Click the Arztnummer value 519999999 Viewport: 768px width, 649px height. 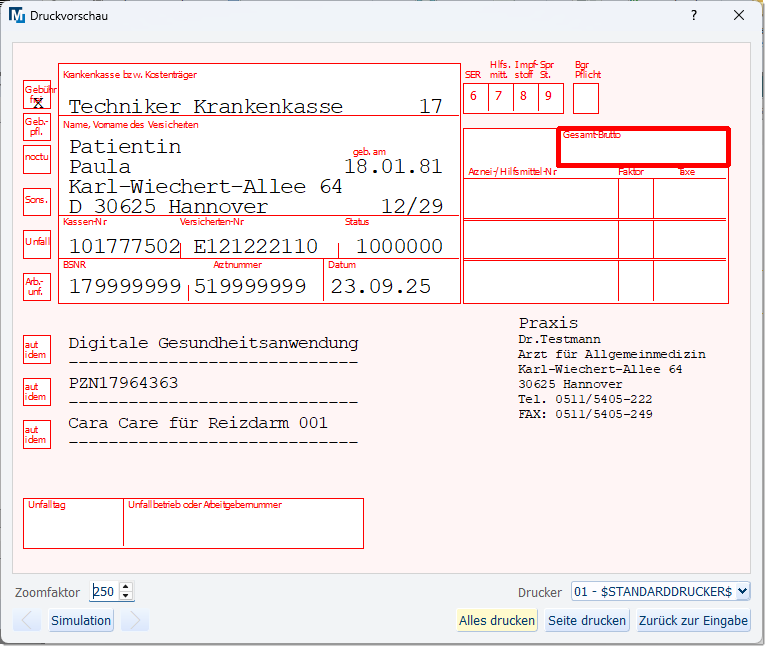(x=250, y=287)
